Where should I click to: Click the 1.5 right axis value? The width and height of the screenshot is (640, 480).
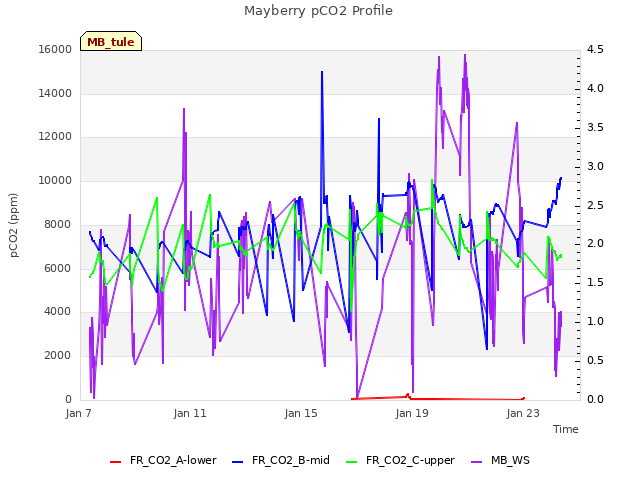point(595,282)
